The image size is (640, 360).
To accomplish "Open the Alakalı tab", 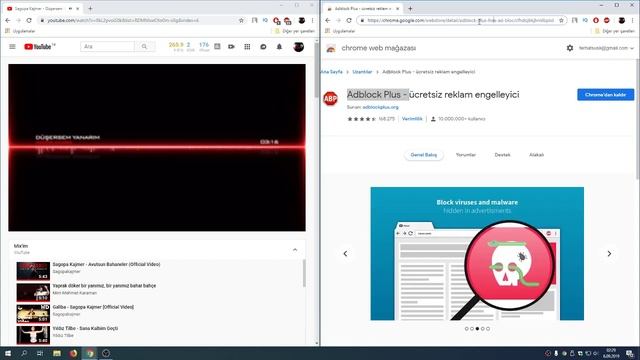I will point(536,155).
